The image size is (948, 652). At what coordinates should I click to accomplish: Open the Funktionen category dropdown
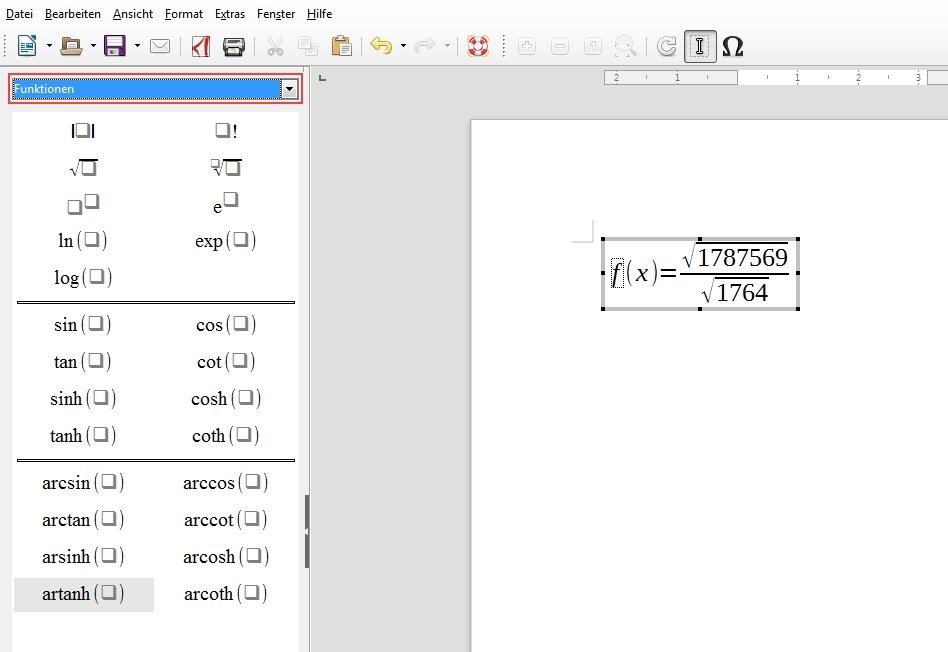[290, 89]
